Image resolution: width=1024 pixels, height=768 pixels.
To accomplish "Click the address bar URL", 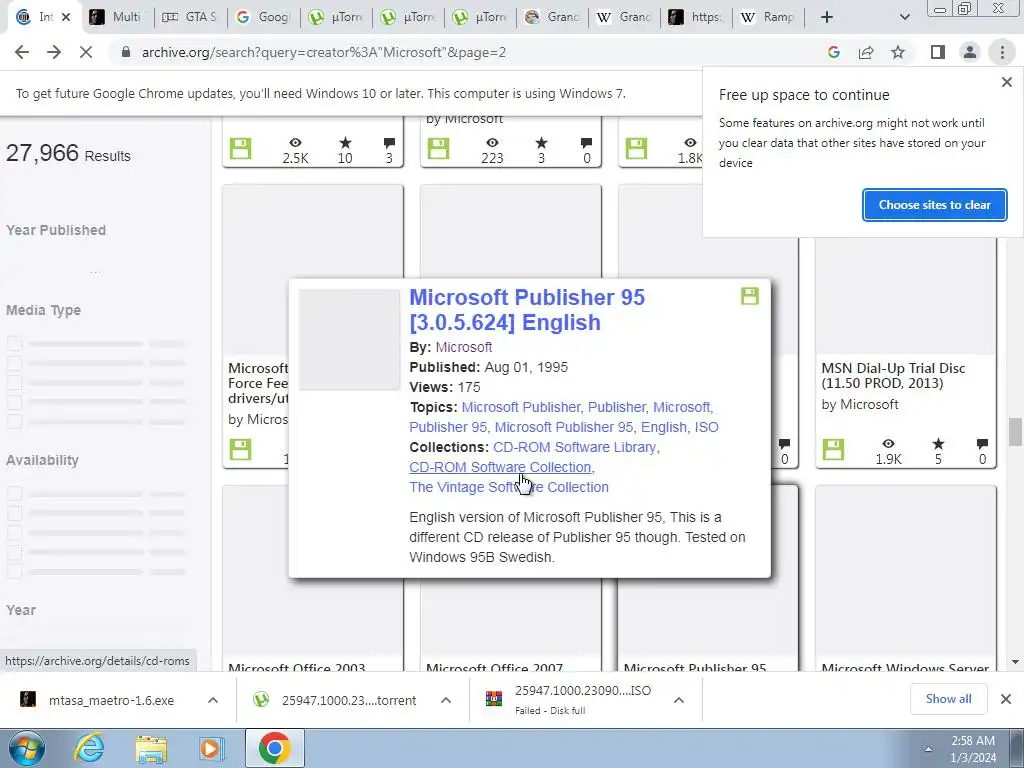I will (x=324, y=52).
